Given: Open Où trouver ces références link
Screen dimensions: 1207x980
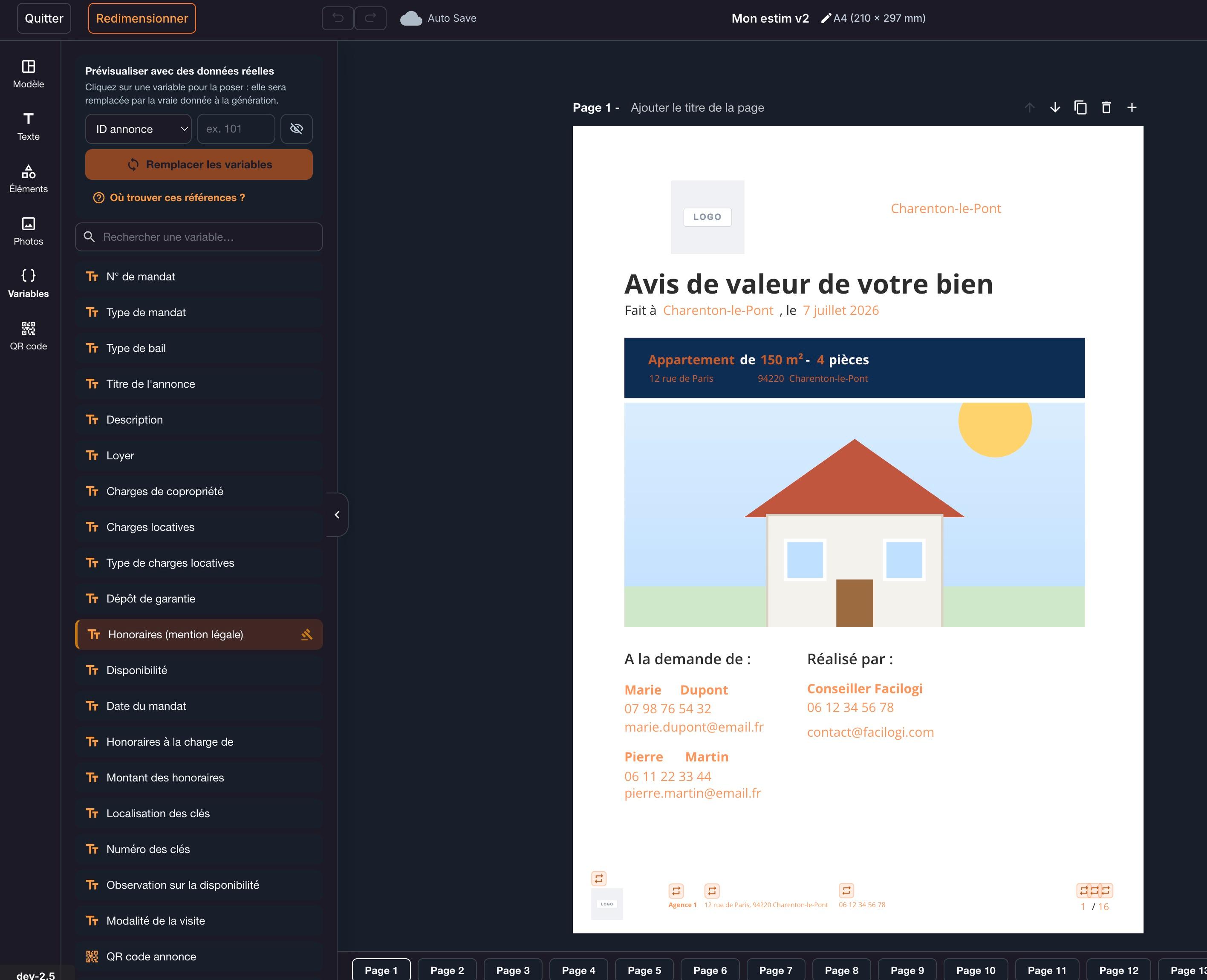Looking at the screenshot, I should (x=169, y=198).
